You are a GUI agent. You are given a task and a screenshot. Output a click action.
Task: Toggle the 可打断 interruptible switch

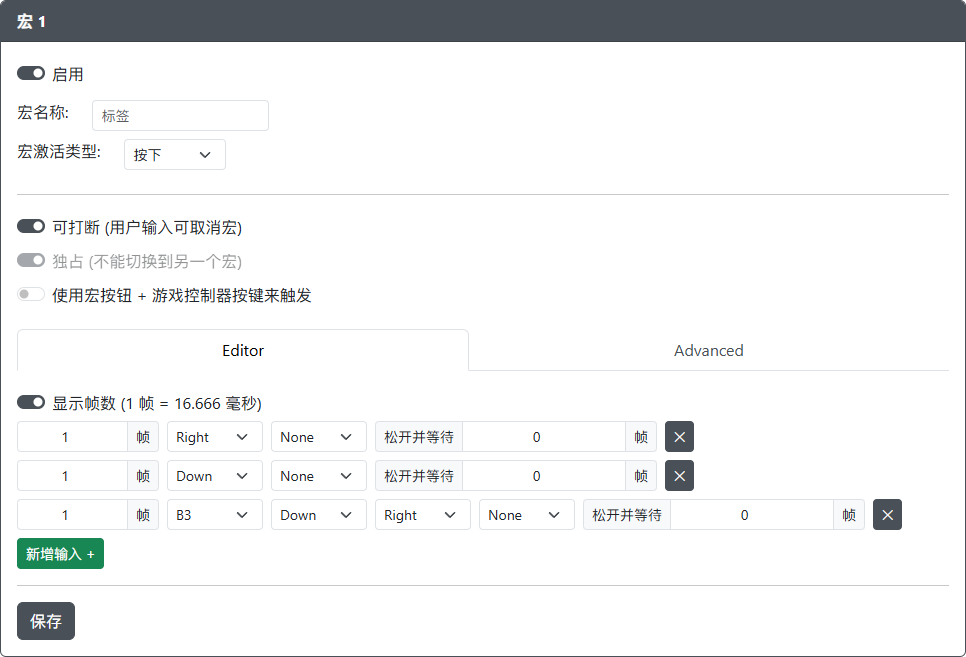(x=31, y=228)
